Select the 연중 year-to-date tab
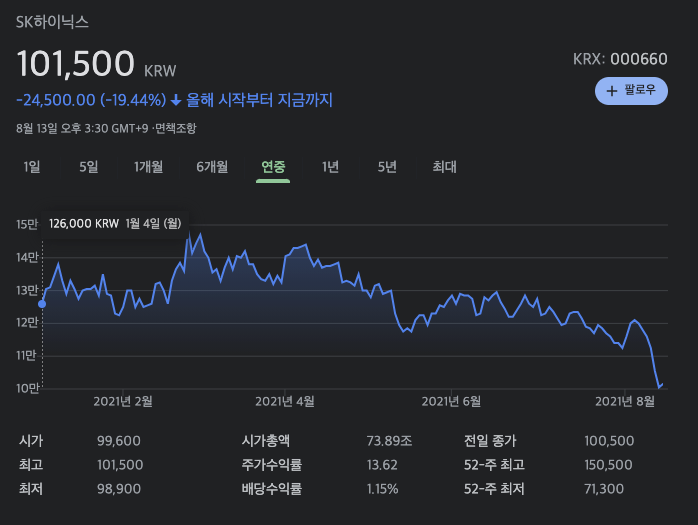Viewport: 698px width, 525px height. pyautogui.click(x=273, y=167)
